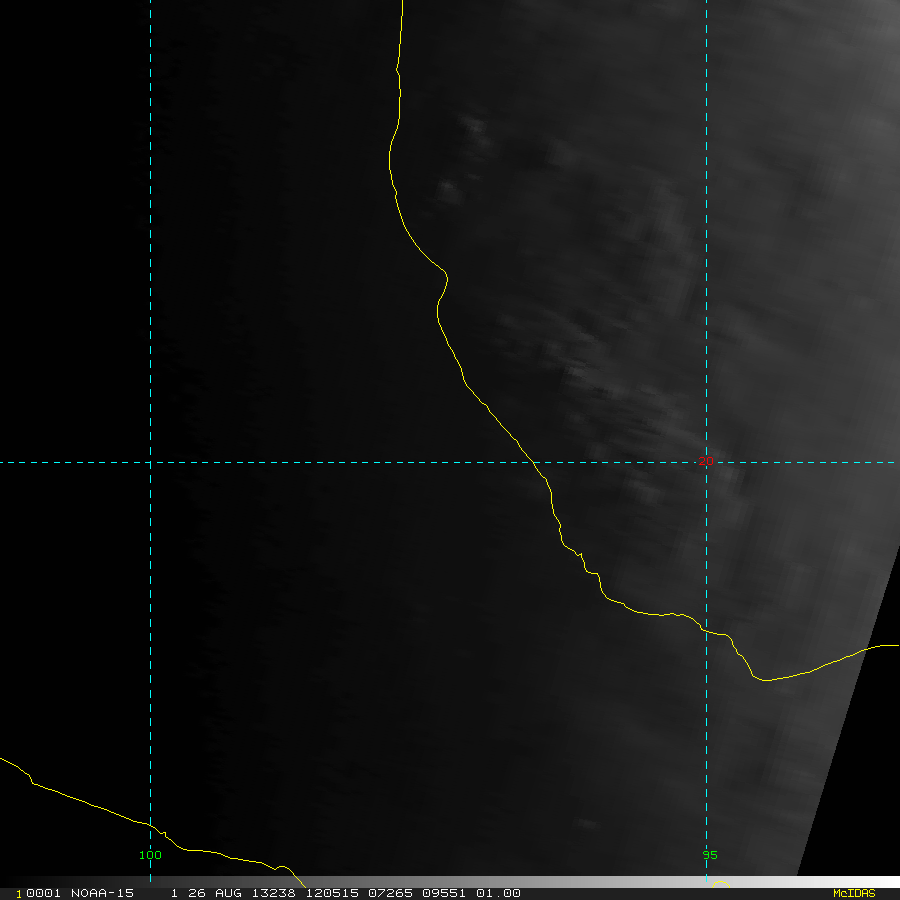Click the 01.00 resolution value
This screenshot has width=900, height=900.
click(x=498, y=893)
